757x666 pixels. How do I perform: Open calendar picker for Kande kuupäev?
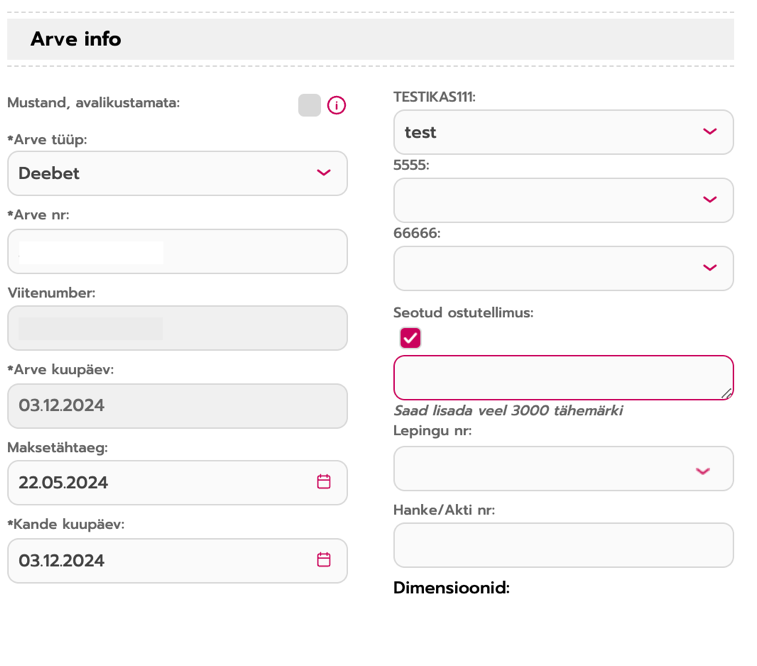pyautogui.click(x=323, y=560)
